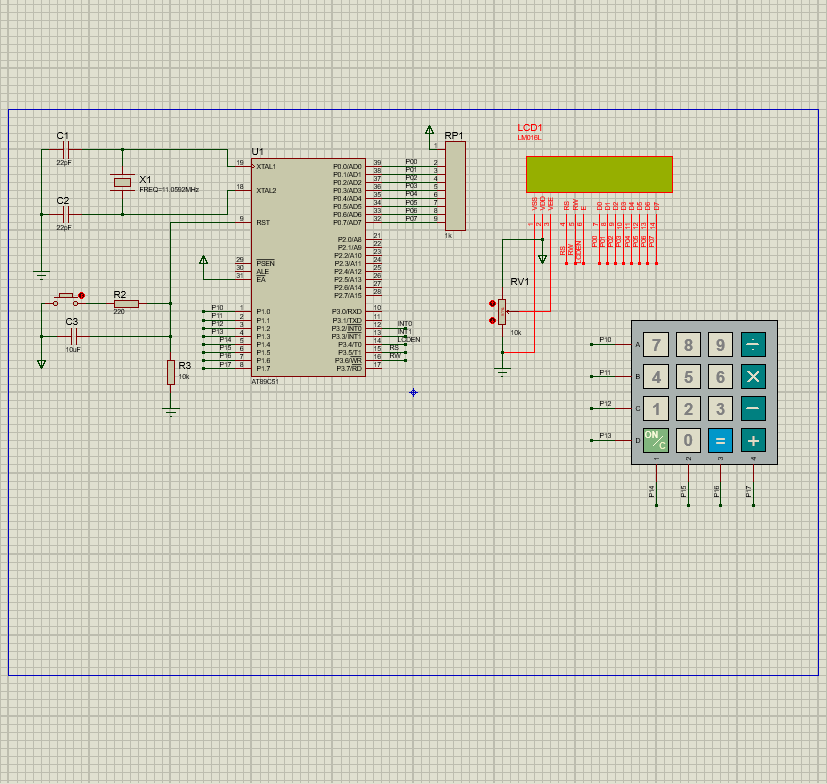Click the INT0 net label at pin 12

[x=405, y=323]
